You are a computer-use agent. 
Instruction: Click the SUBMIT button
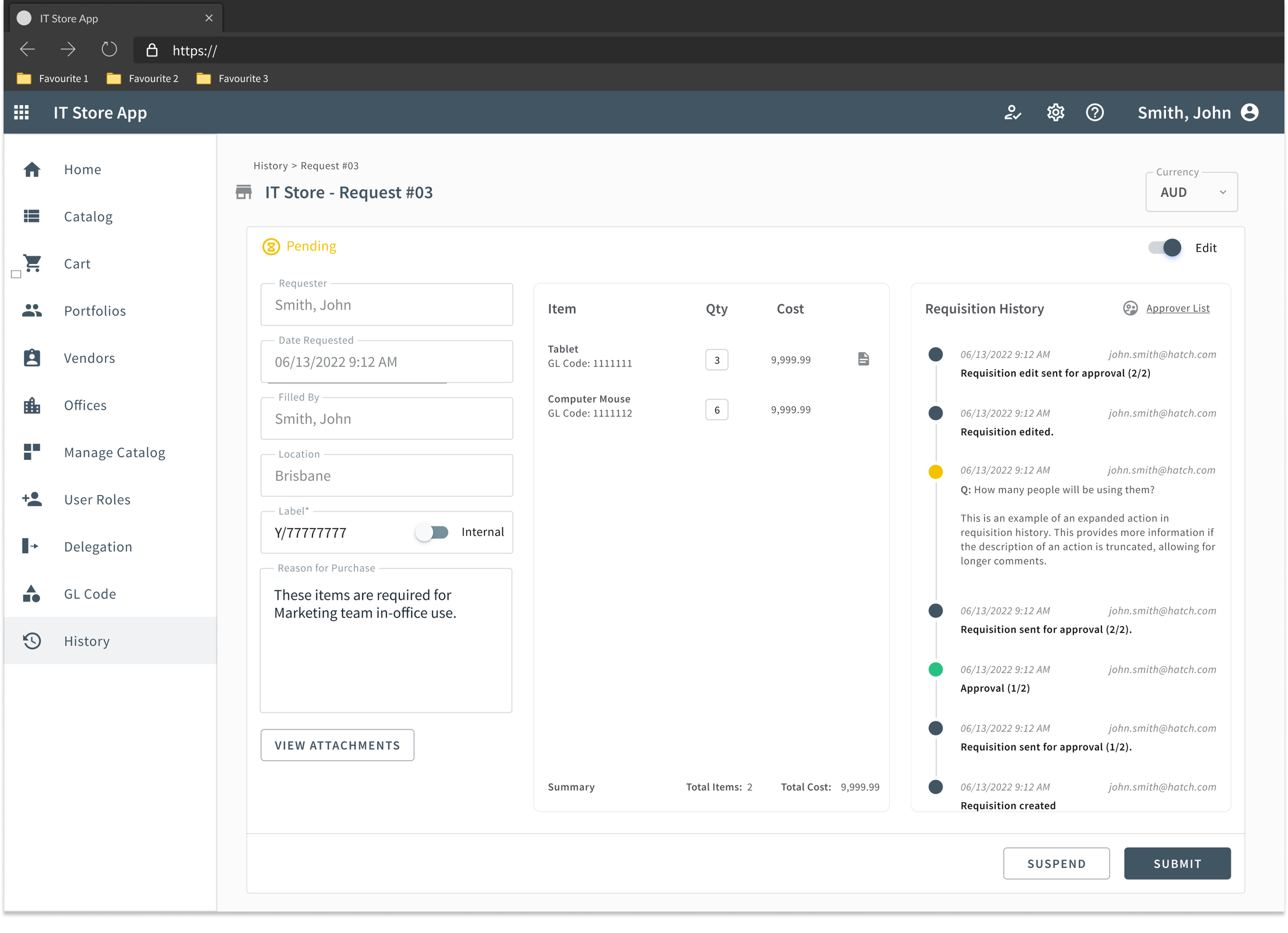pyautogui.click(x=1177, y=864)
